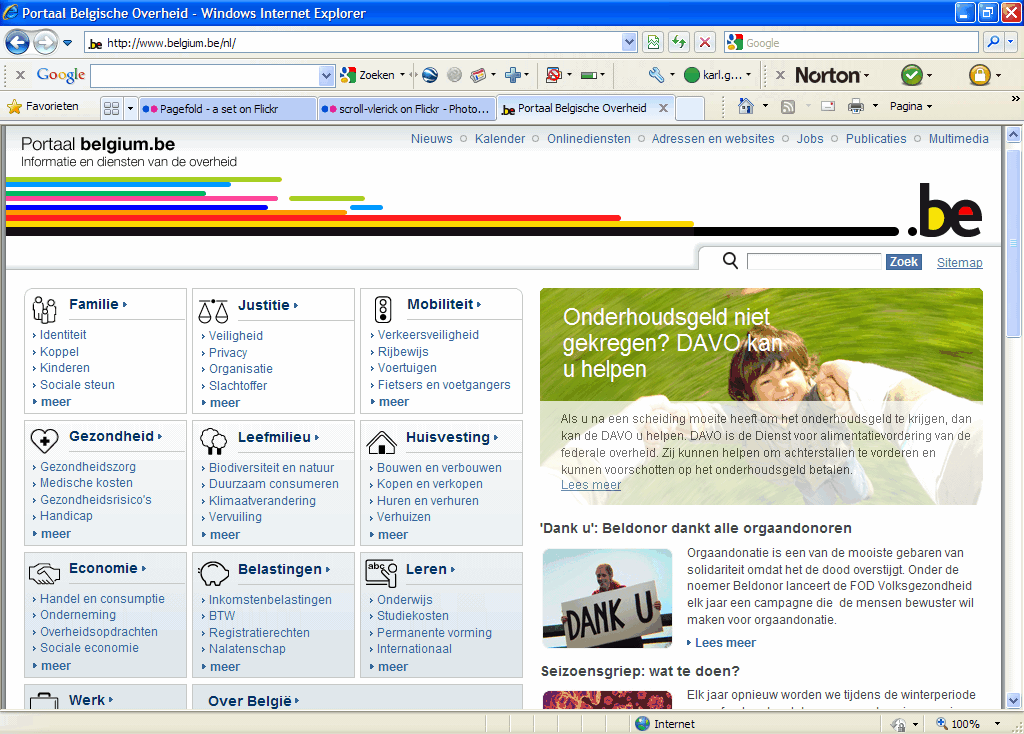This screenshot has width=1024, height=734.
Task: Click the browser Back arrow button
Action: click(18, 43)
